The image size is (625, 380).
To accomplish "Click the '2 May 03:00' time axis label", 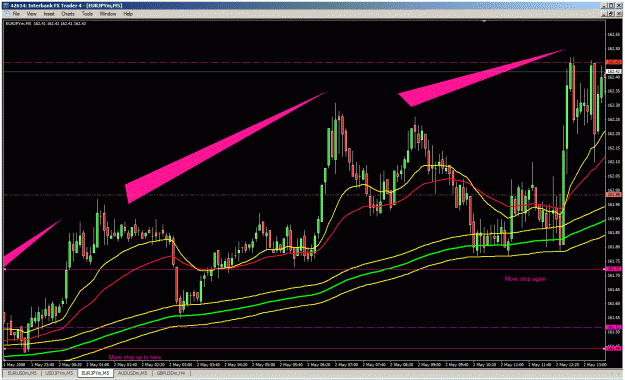I will [181, 364].
